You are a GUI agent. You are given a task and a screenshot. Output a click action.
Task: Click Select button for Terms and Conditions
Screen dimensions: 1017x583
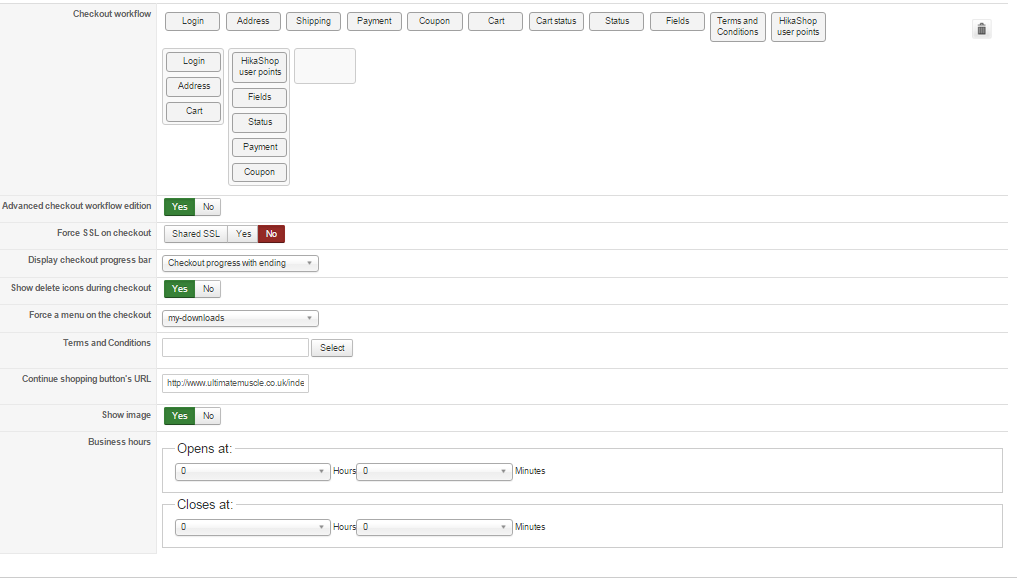click(x=332, y=348)
